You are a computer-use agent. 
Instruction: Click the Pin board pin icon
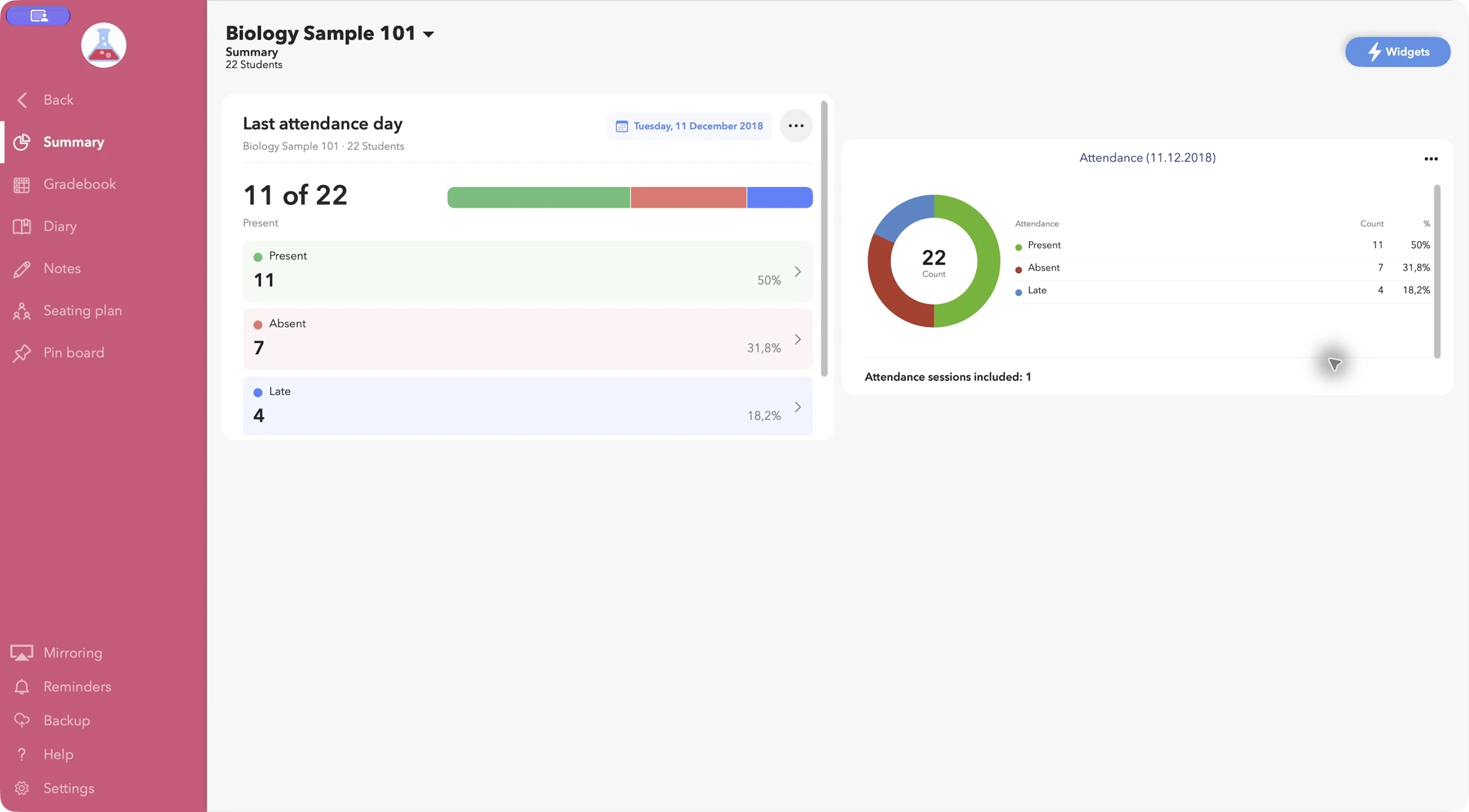tap(22, 353)
